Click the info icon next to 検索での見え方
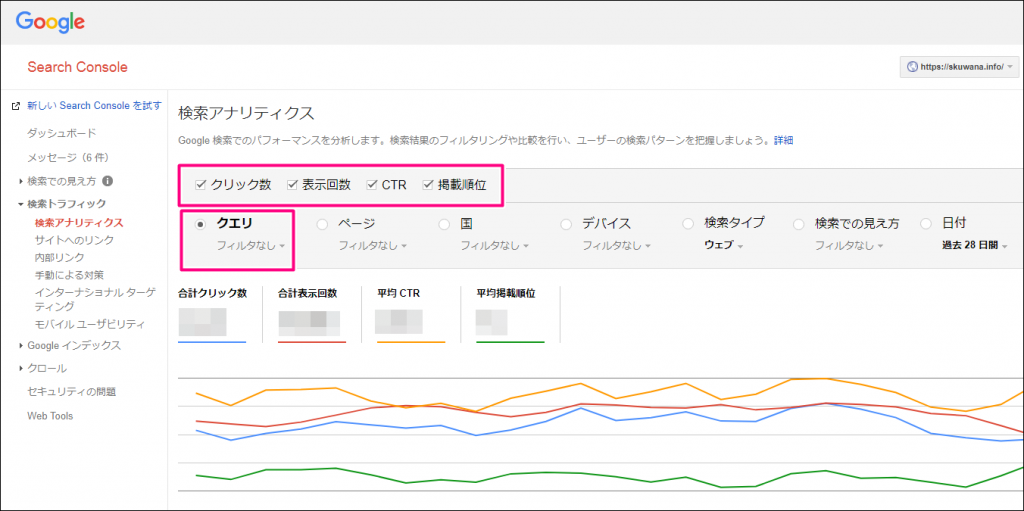Image resolution: width=1024 pixels, height=511 pixels. 108,180
